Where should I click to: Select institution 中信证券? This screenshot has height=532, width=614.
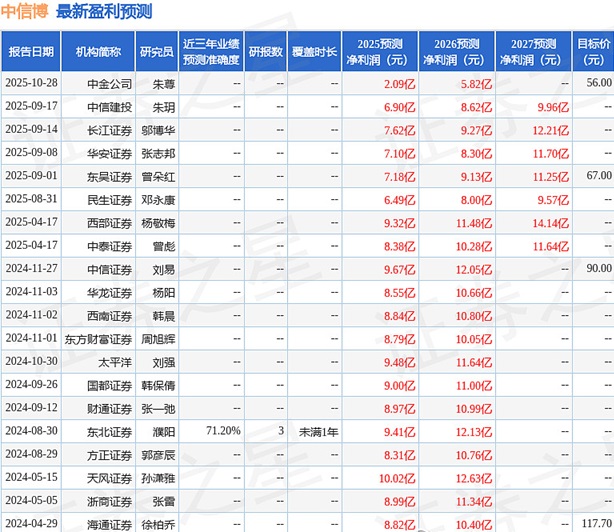click(109, 270)
